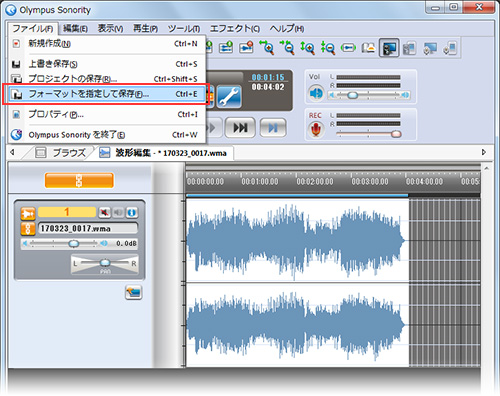Click the wrench settings icon
500x396 pixels.
(229, 97)
